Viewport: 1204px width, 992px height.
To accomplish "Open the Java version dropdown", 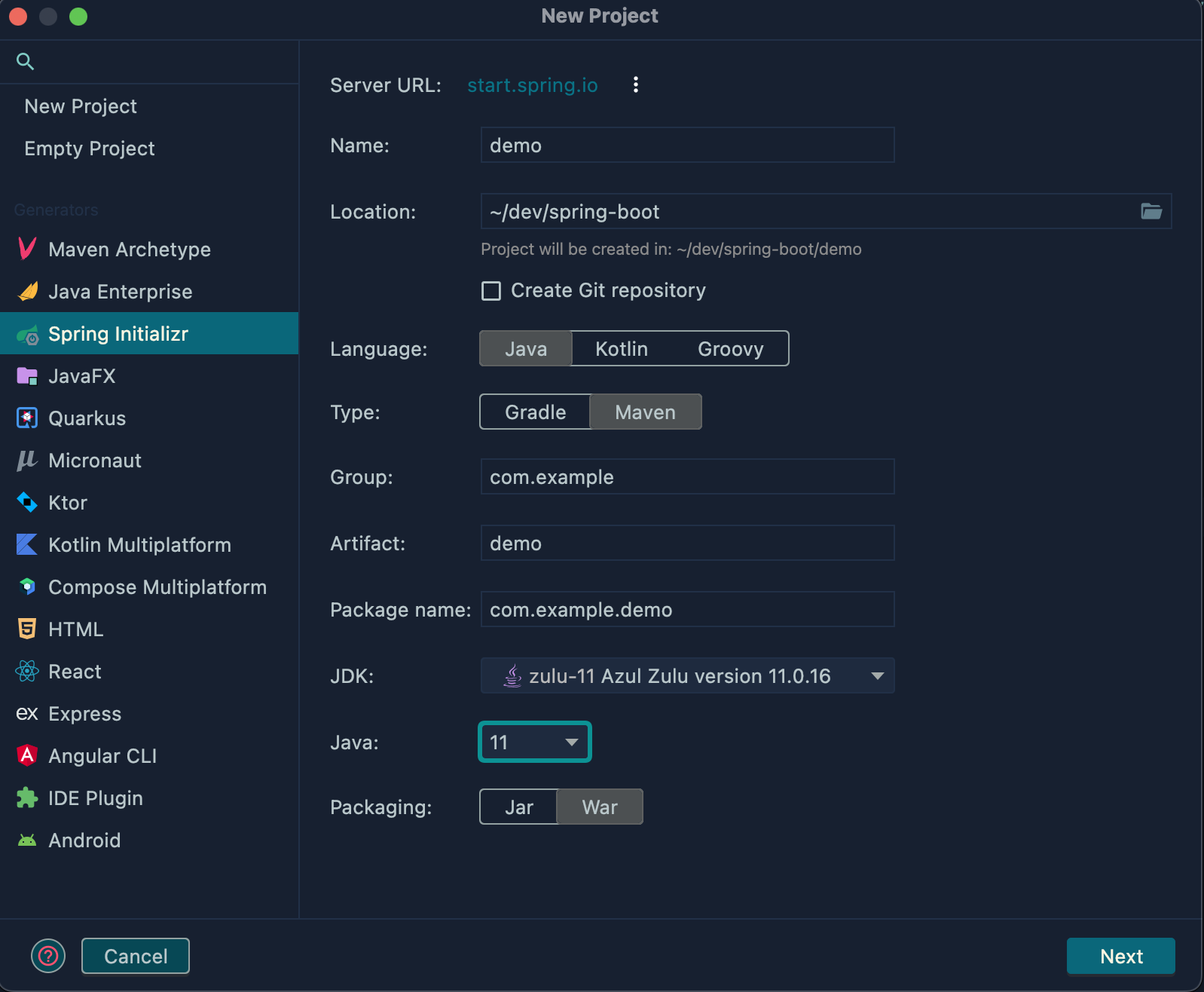I will [x=534, y=742].
